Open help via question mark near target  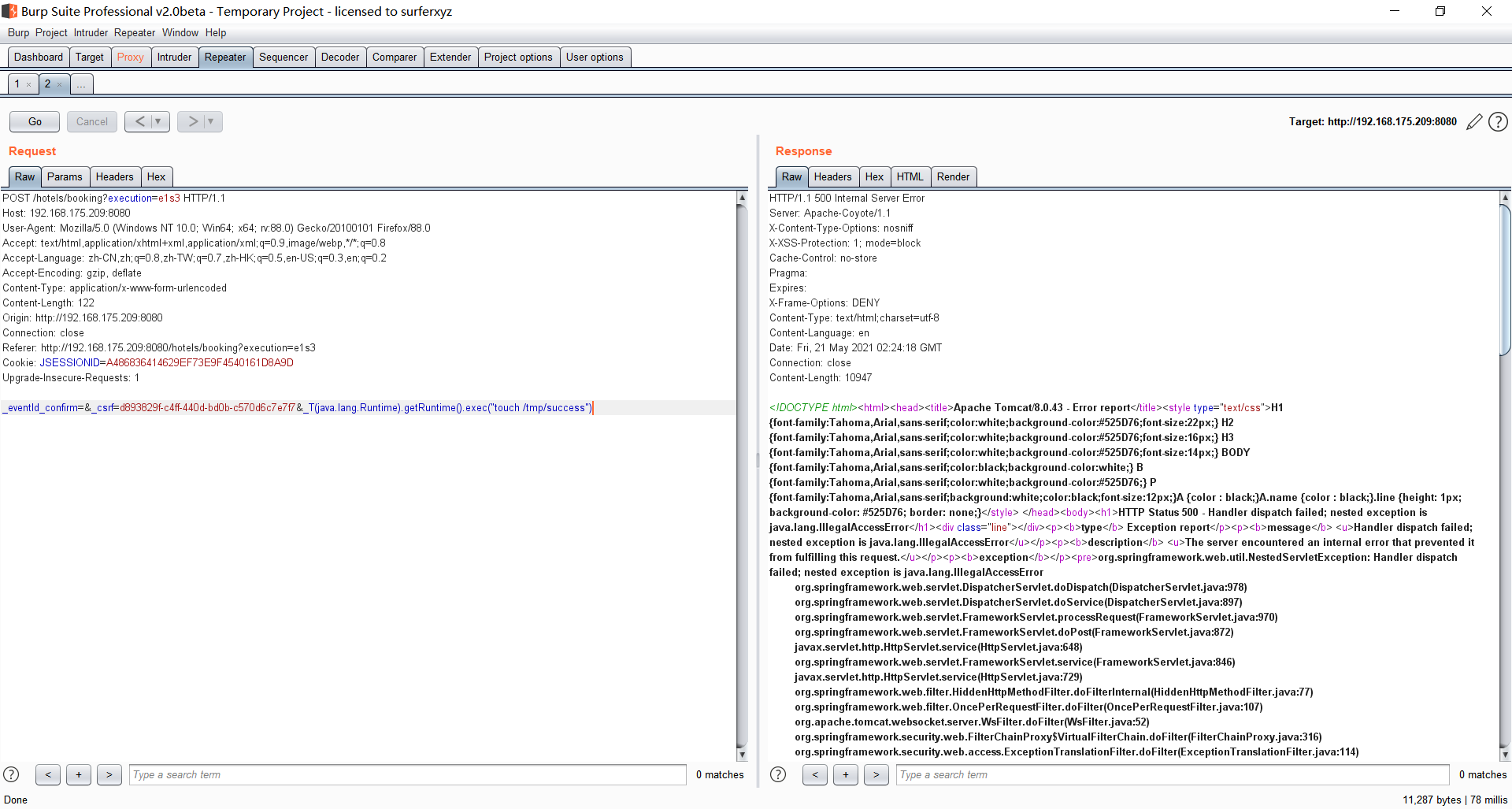1499,122
